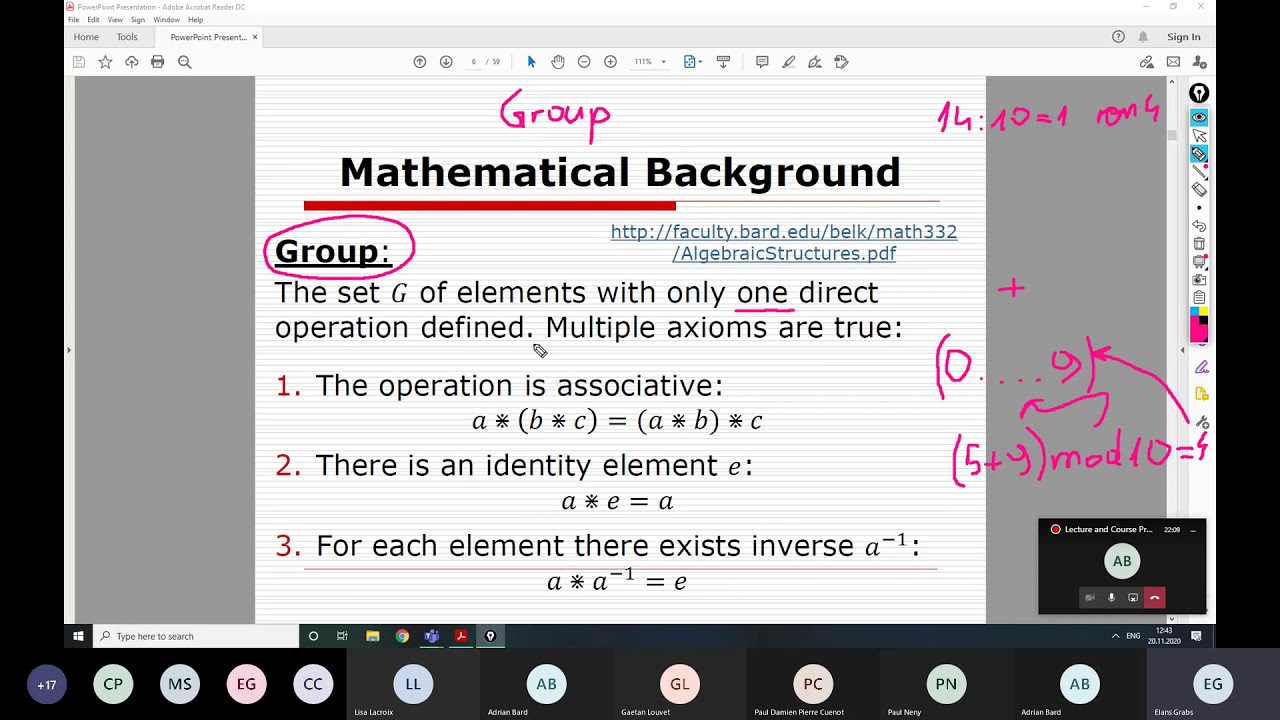The height and width of the screenshot is (720, 1280).
Task: Toggle the camera in Teams call window
Action: pos(1089,598)
